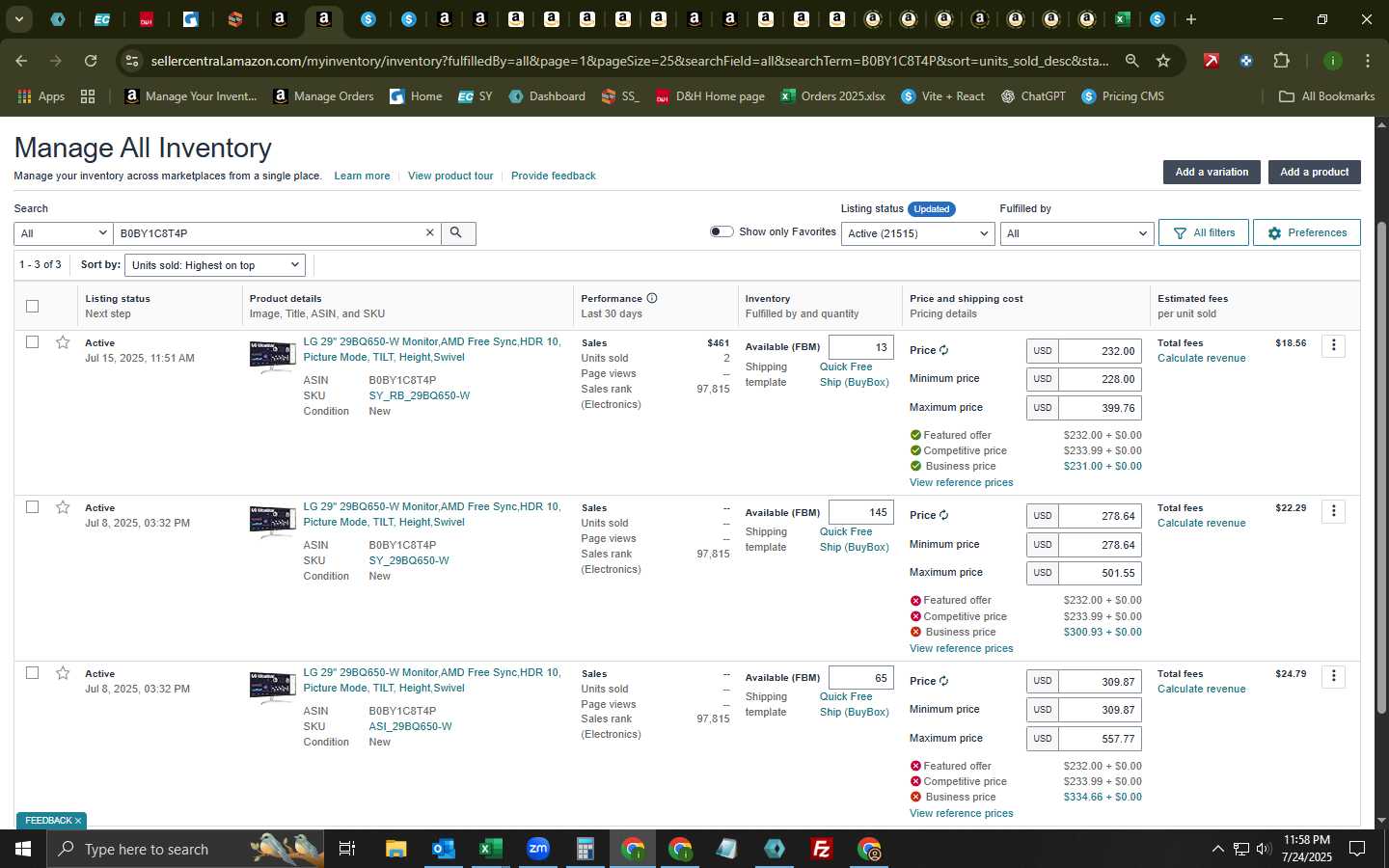Click the zoom magnifier icon in address bar
The width and height of the screenshot is (1389, 868).
coord(1131,61)
